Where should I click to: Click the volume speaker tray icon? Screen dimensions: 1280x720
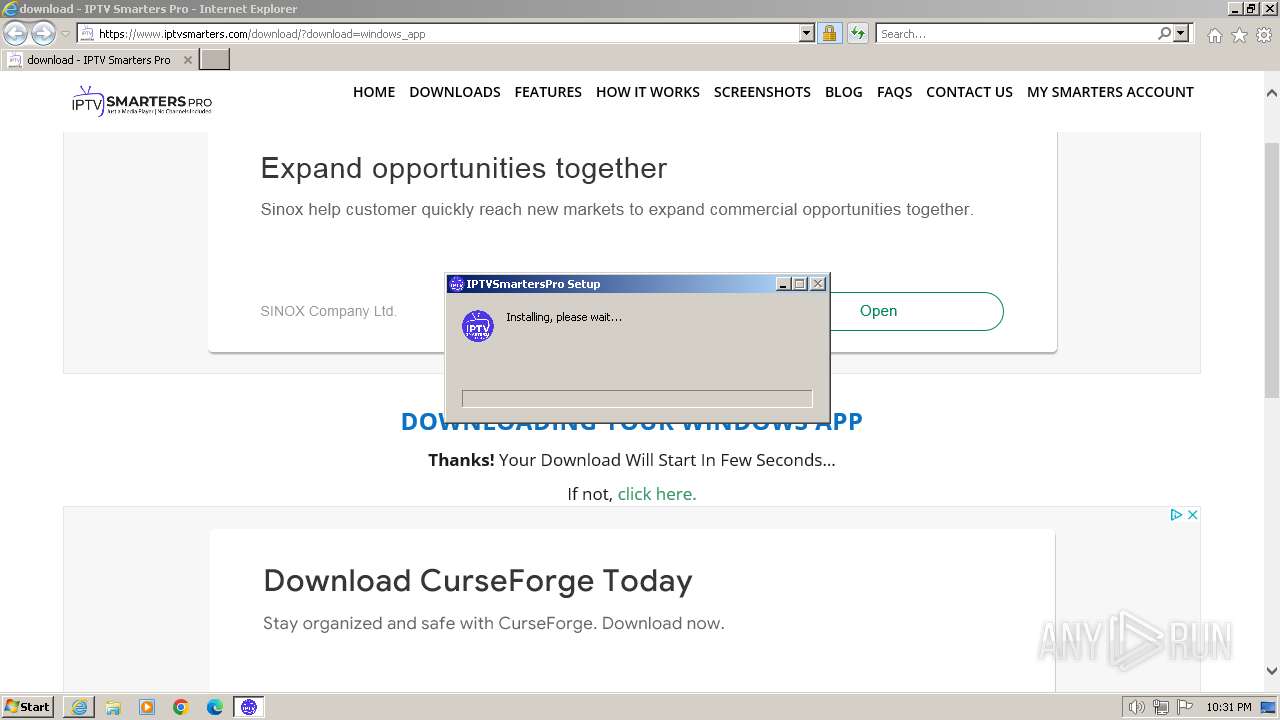[x=1137, y=707]
